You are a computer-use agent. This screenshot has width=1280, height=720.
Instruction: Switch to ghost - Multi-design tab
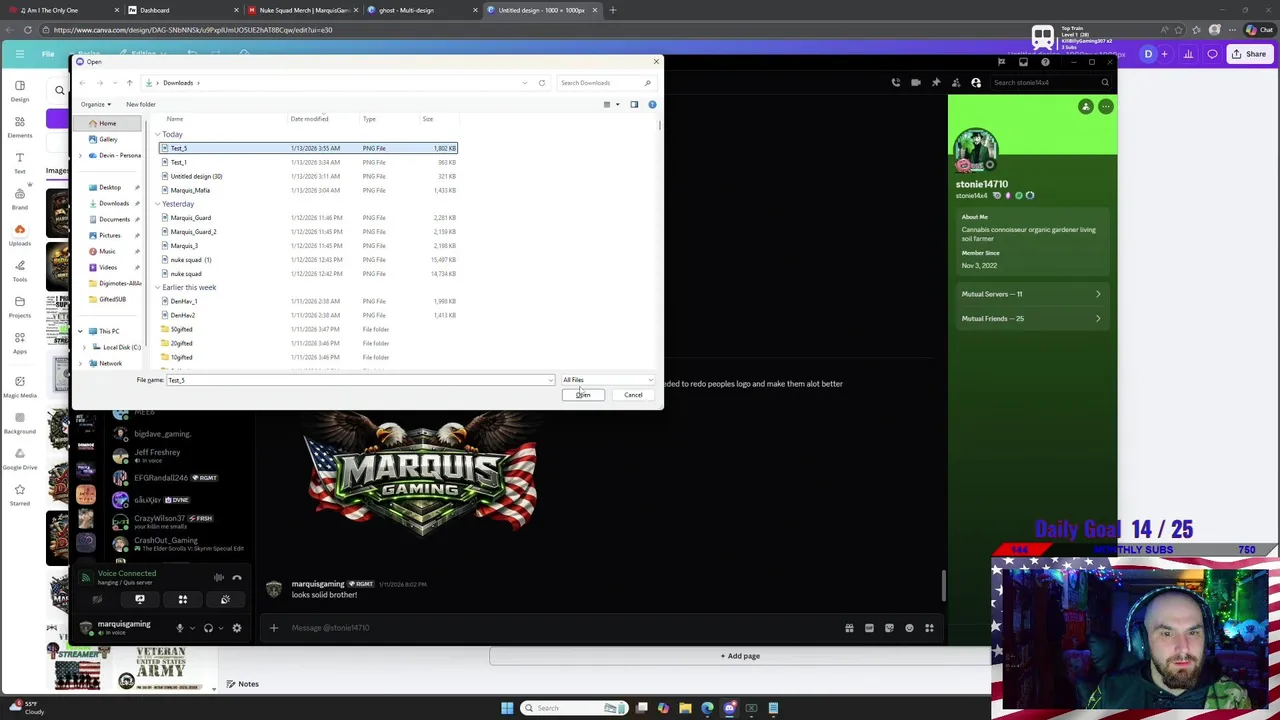click(x=420, y=10)
